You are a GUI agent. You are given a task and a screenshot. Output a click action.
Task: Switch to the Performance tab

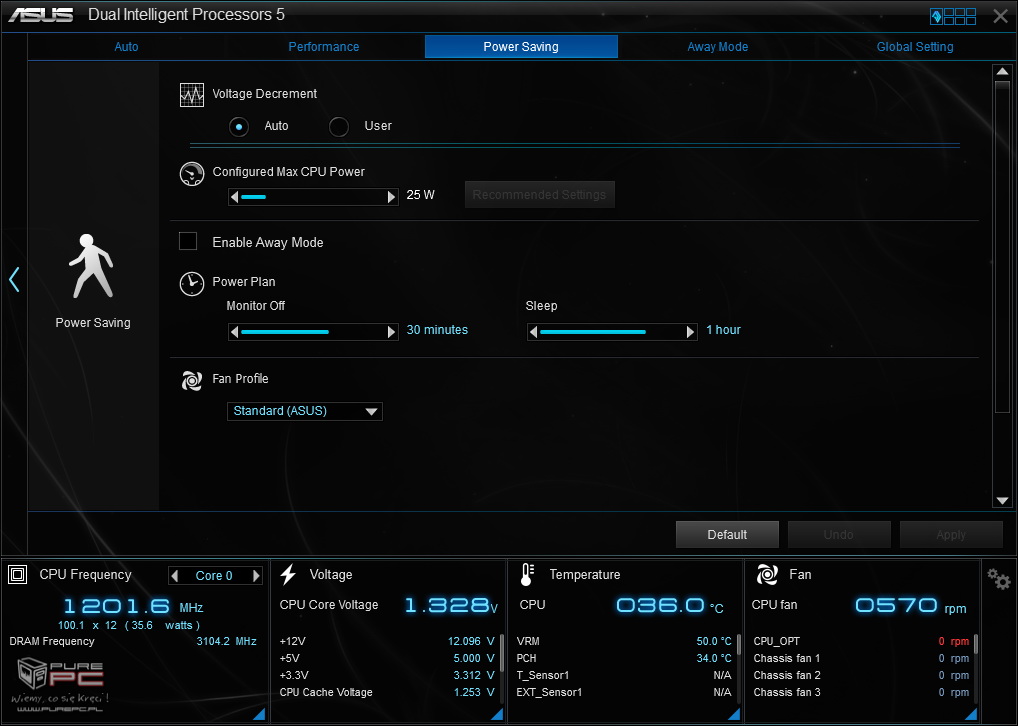pos(324,47)
